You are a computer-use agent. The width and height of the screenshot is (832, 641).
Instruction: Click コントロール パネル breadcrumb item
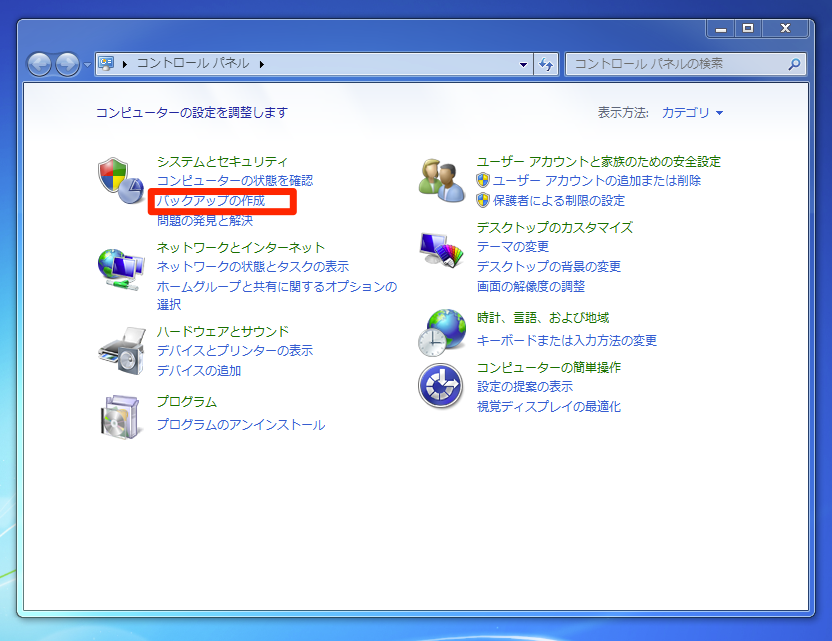click(x=193, y=64)
